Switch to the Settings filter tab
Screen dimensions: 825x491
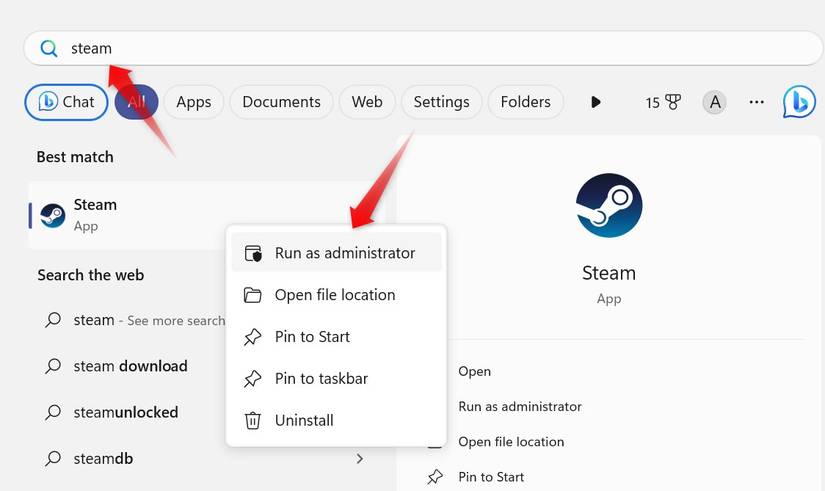click(441, 102)
